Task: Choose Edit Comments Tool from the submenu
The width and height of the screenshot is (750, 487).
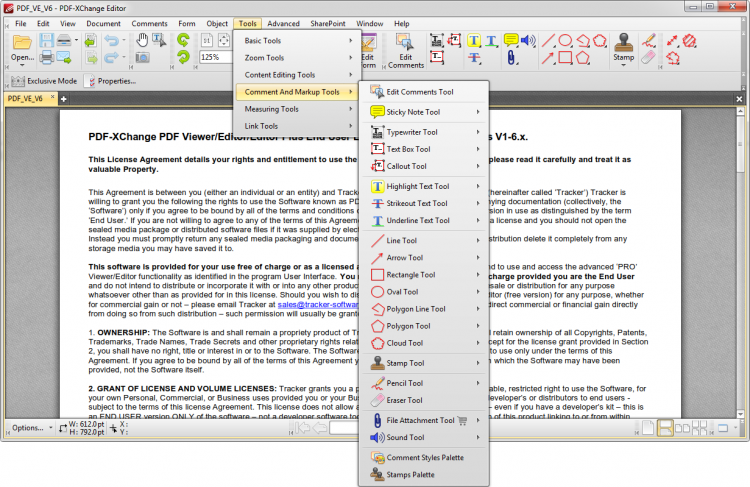Action: click(x=424, y=92)
